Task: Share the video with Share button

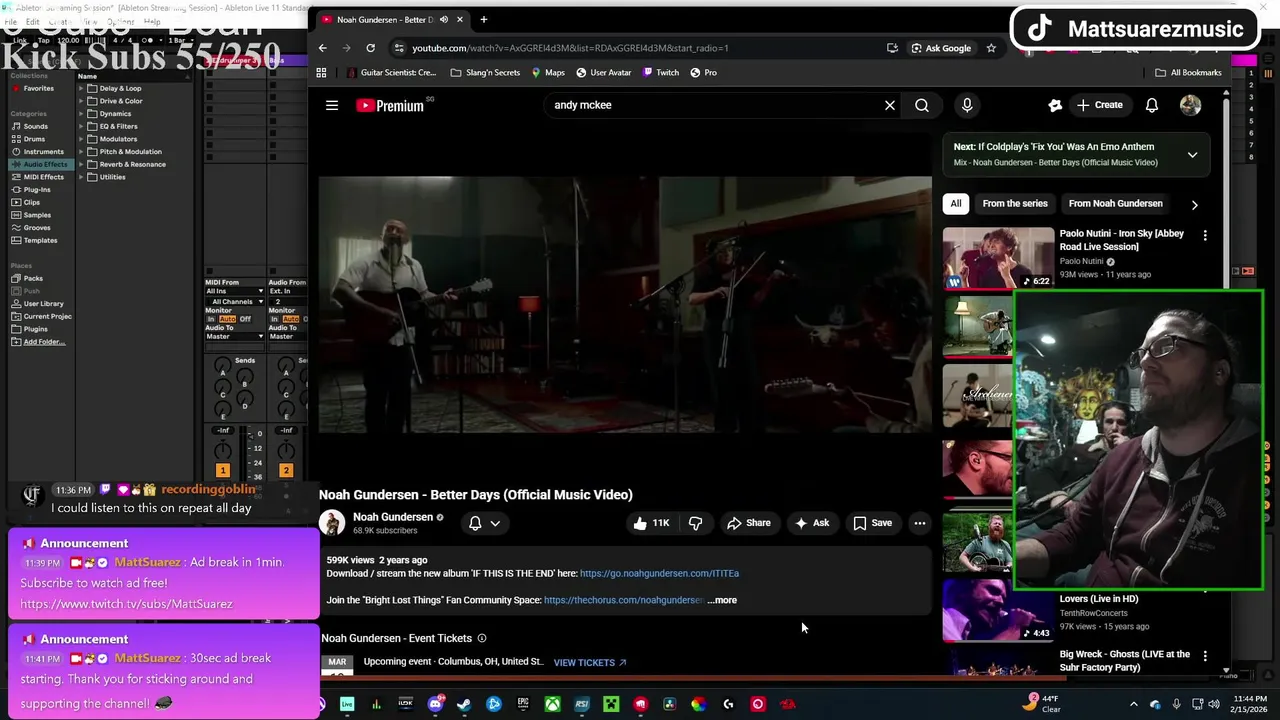Action: click(749, 523)
